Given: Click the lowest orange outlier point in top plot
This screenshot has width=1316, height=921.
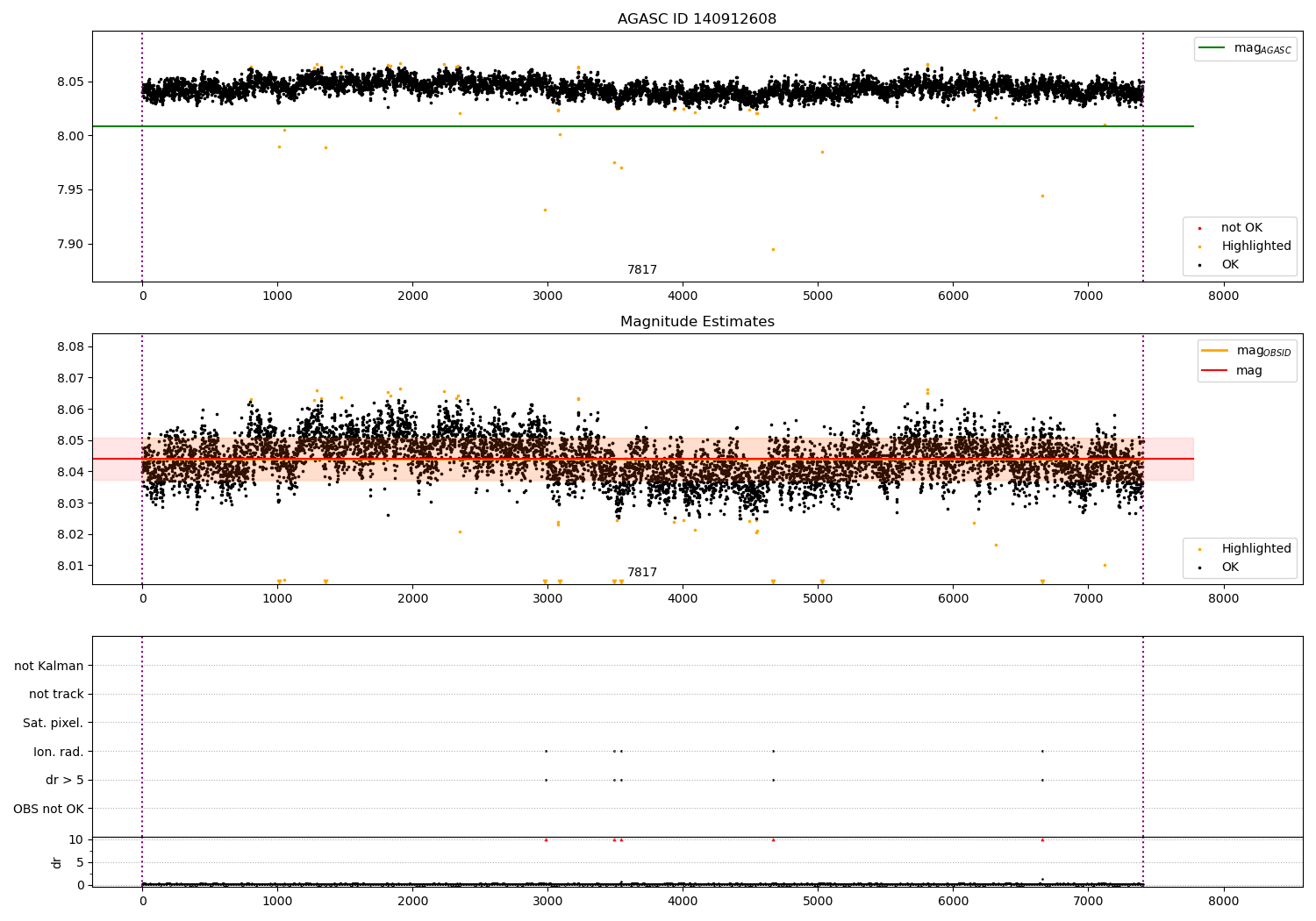Looking at the screenshot, I should point(773,249).
